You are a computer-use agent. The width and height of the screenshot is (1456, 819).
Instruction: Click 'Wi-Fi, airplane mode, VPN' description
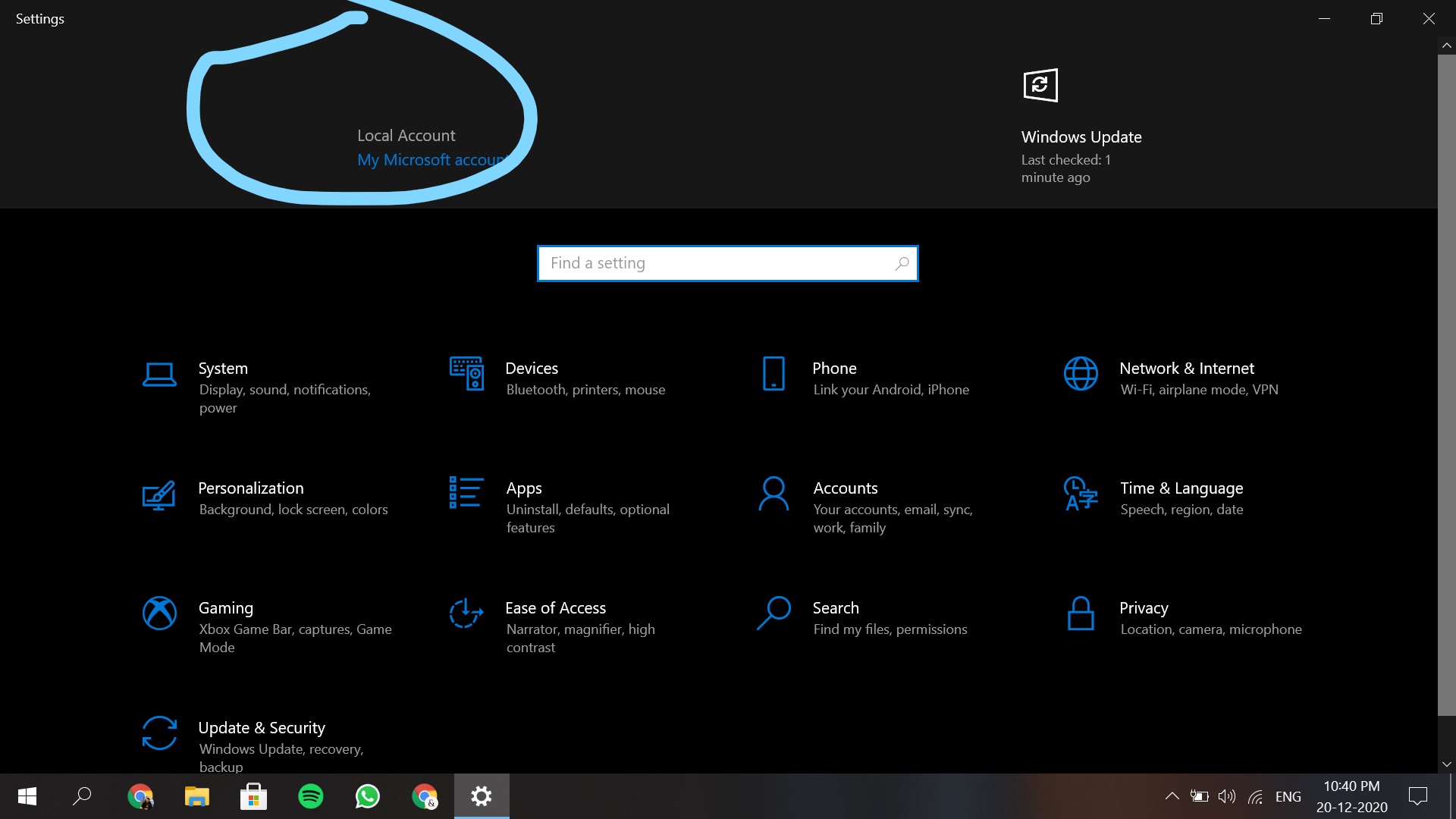[x=1199, y=390]
